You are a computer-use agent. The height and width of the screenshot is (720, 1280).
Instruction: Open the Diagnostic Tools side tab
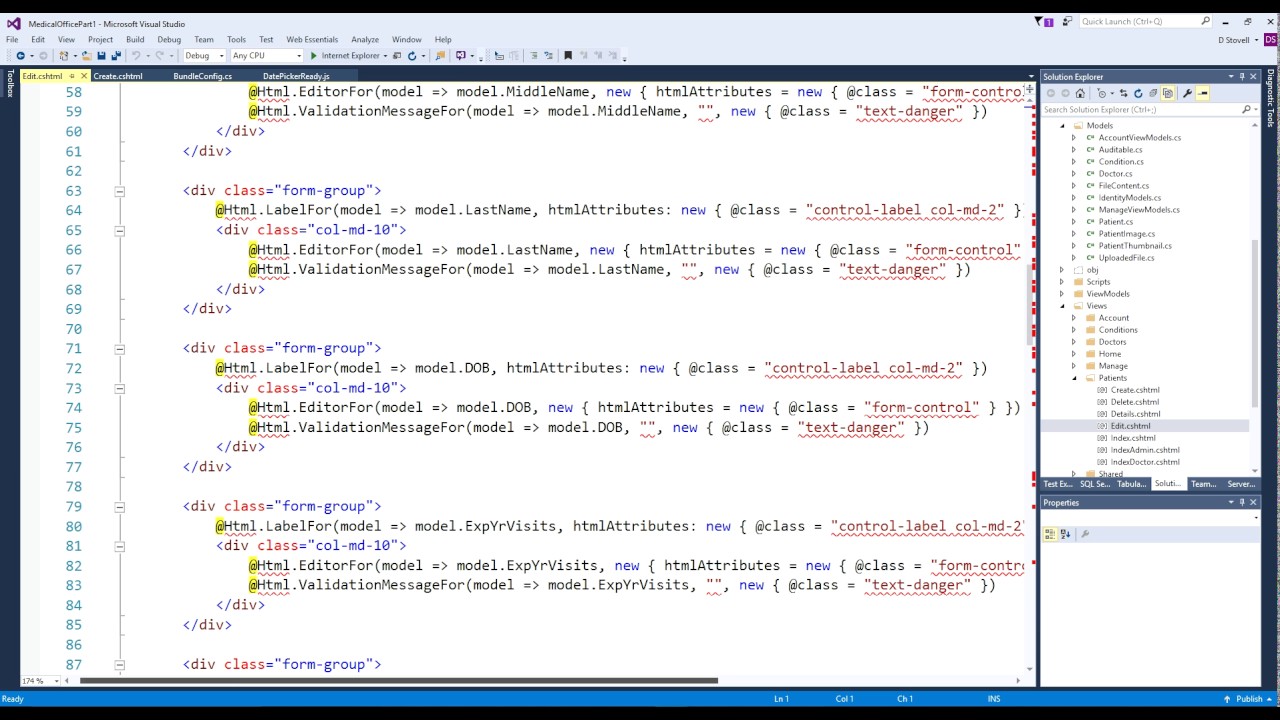click(1271, 100)
